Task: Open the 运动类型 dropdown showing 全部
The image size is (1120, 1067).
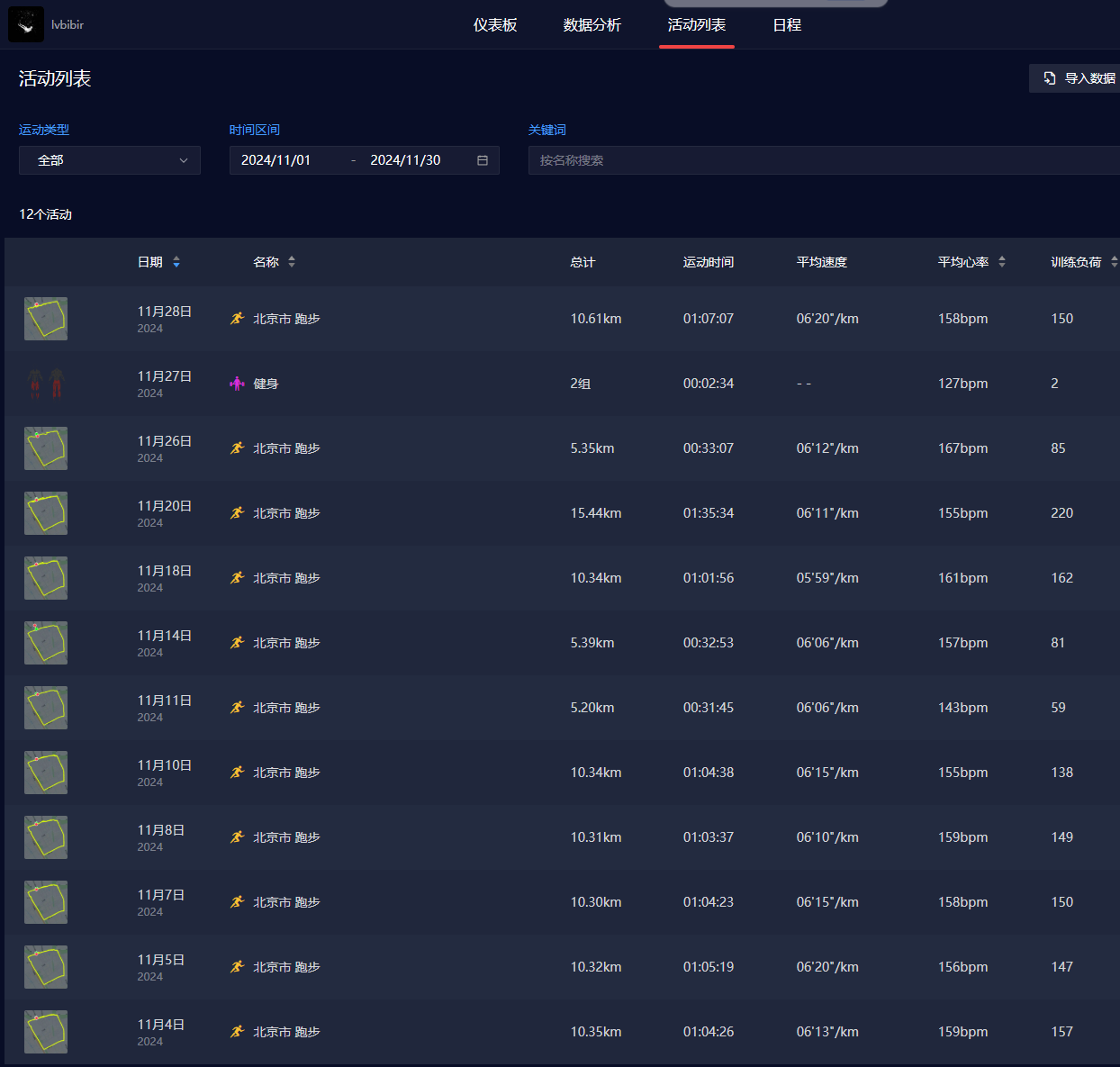Action: tap(110, 160)
